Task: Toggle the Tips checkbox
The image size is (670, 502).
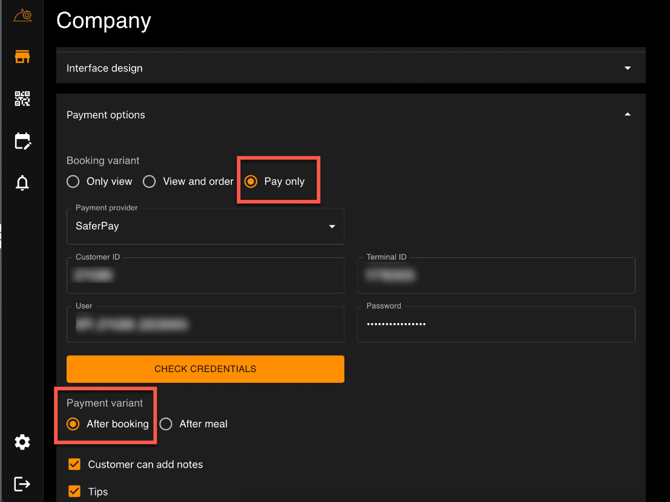Action: (74, 491)
